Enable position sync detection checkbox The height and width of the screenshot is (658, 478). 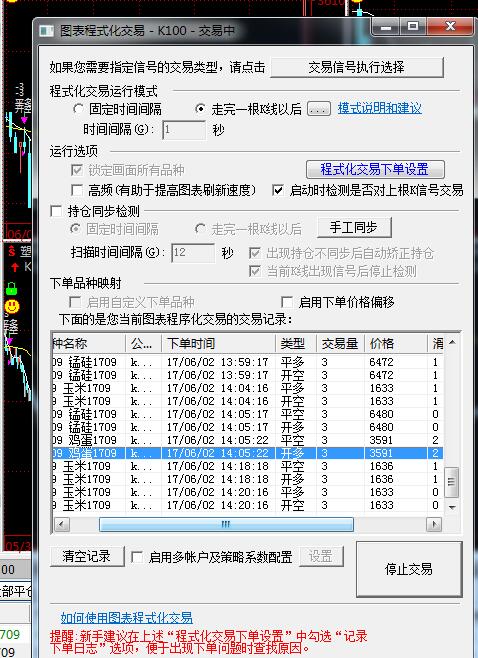click(56, 211)
